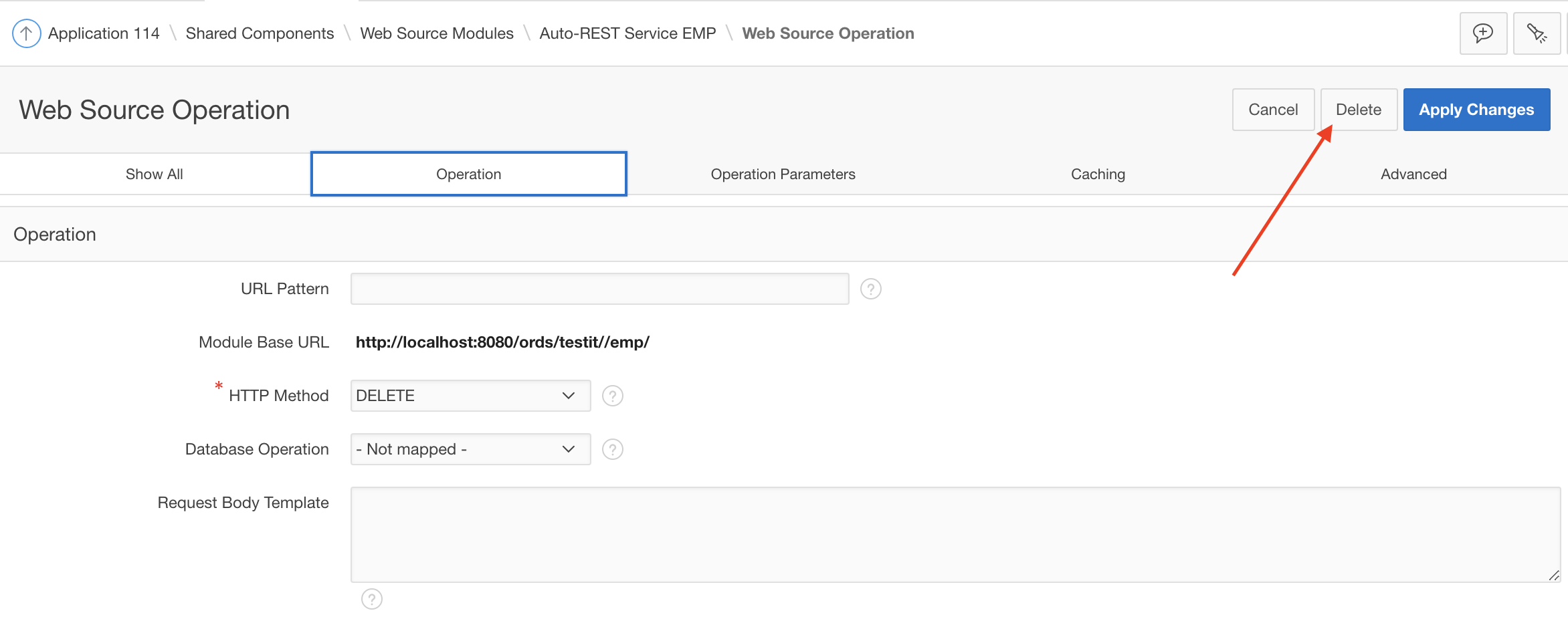The height and width of the screenshot is (619, 1568).
Task: Go to the Caching tab
Action: pos(1098,174)
